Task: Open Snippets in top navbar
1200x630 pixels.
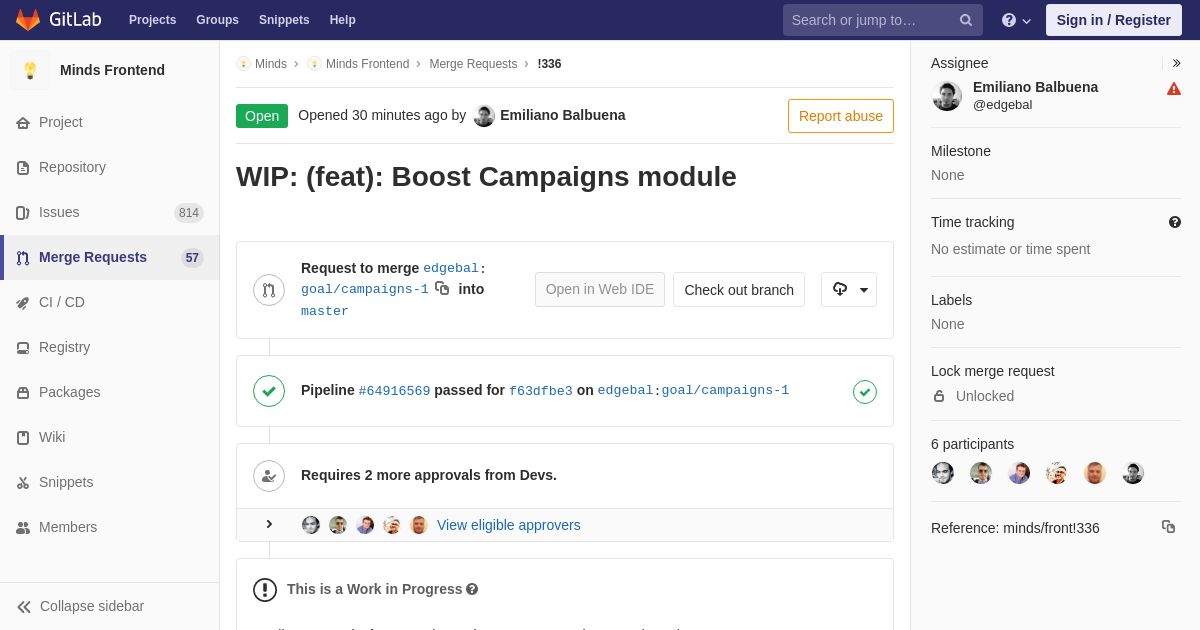Action: pos(284,20)
